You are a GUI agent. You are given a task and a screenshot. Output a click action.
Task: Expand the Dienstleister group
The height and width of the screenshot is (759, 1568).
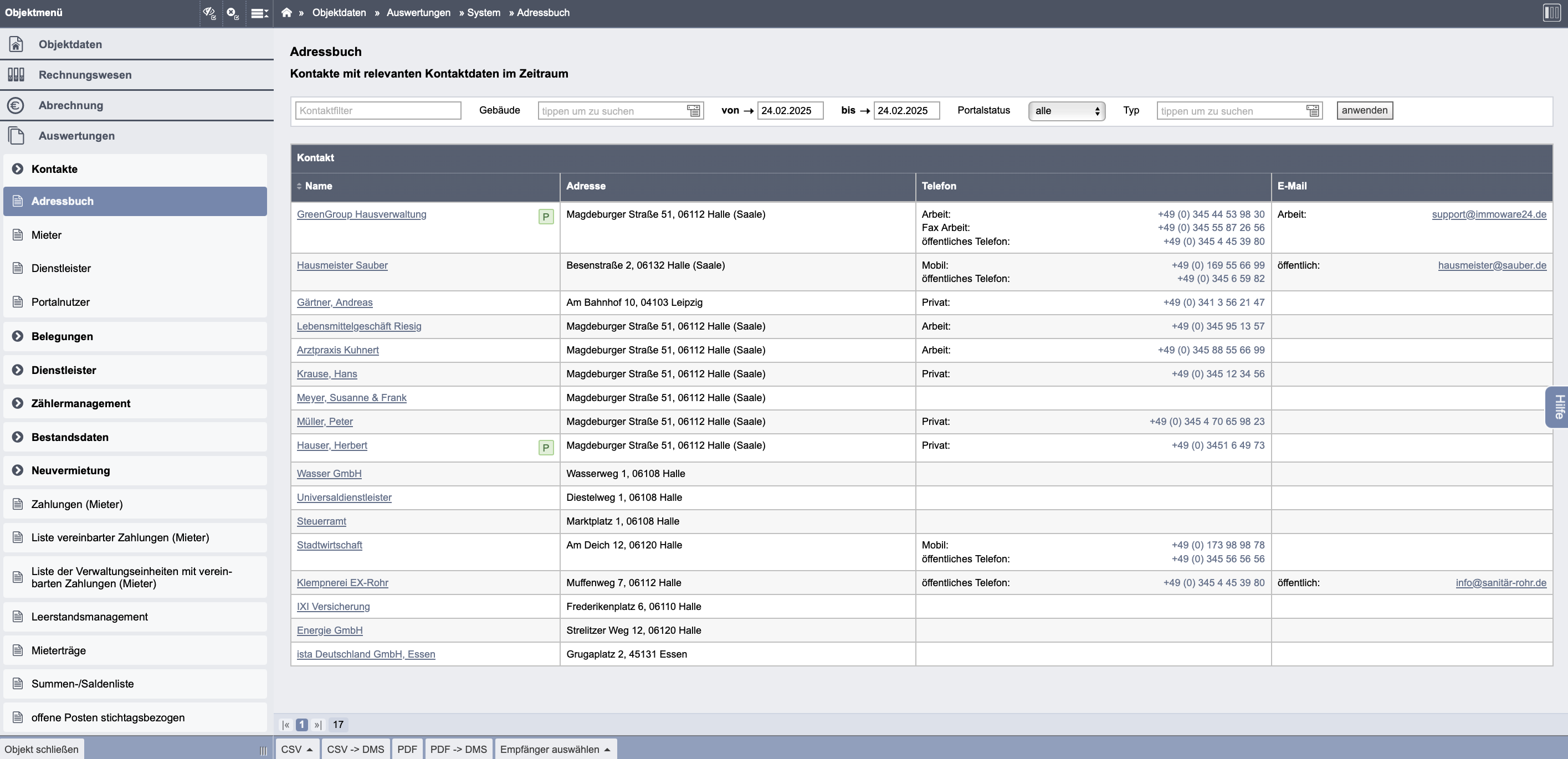click(x=135, y=370)
